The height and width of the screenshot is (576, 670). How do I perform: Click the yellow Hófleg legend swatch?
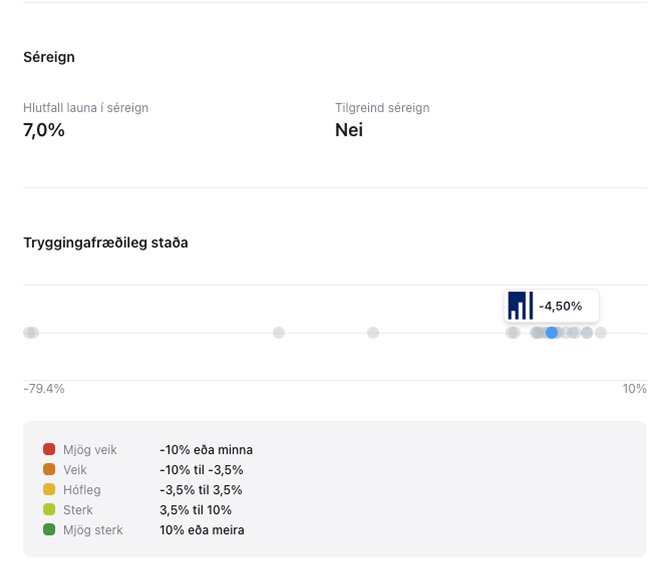49,489
